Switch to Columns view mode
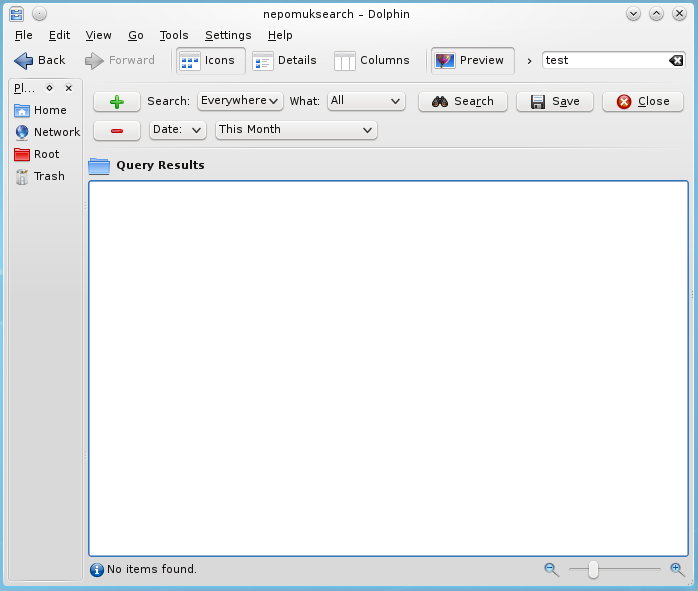This screenshot has height=591, width=698. [x=372, y=61]
